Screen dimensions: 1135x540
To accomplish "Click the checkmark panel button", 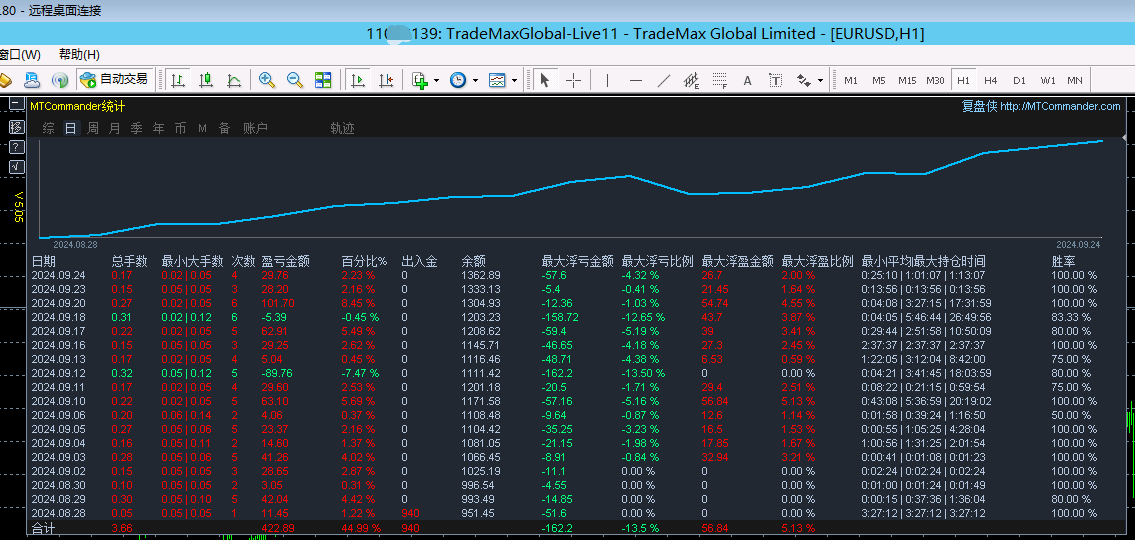I will 16,167.
